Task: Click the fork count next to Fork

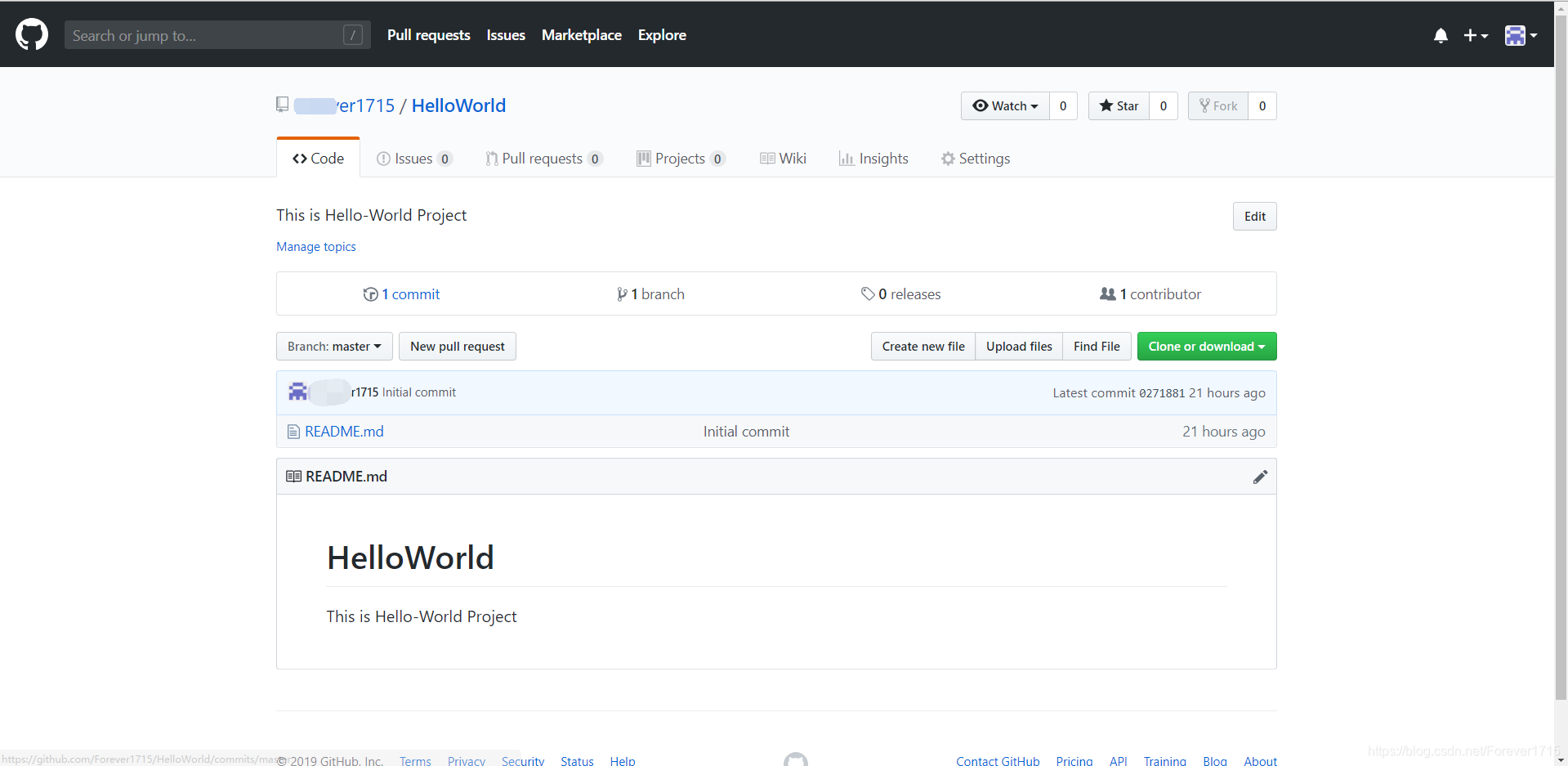Action: click(x=1262, y=106)
